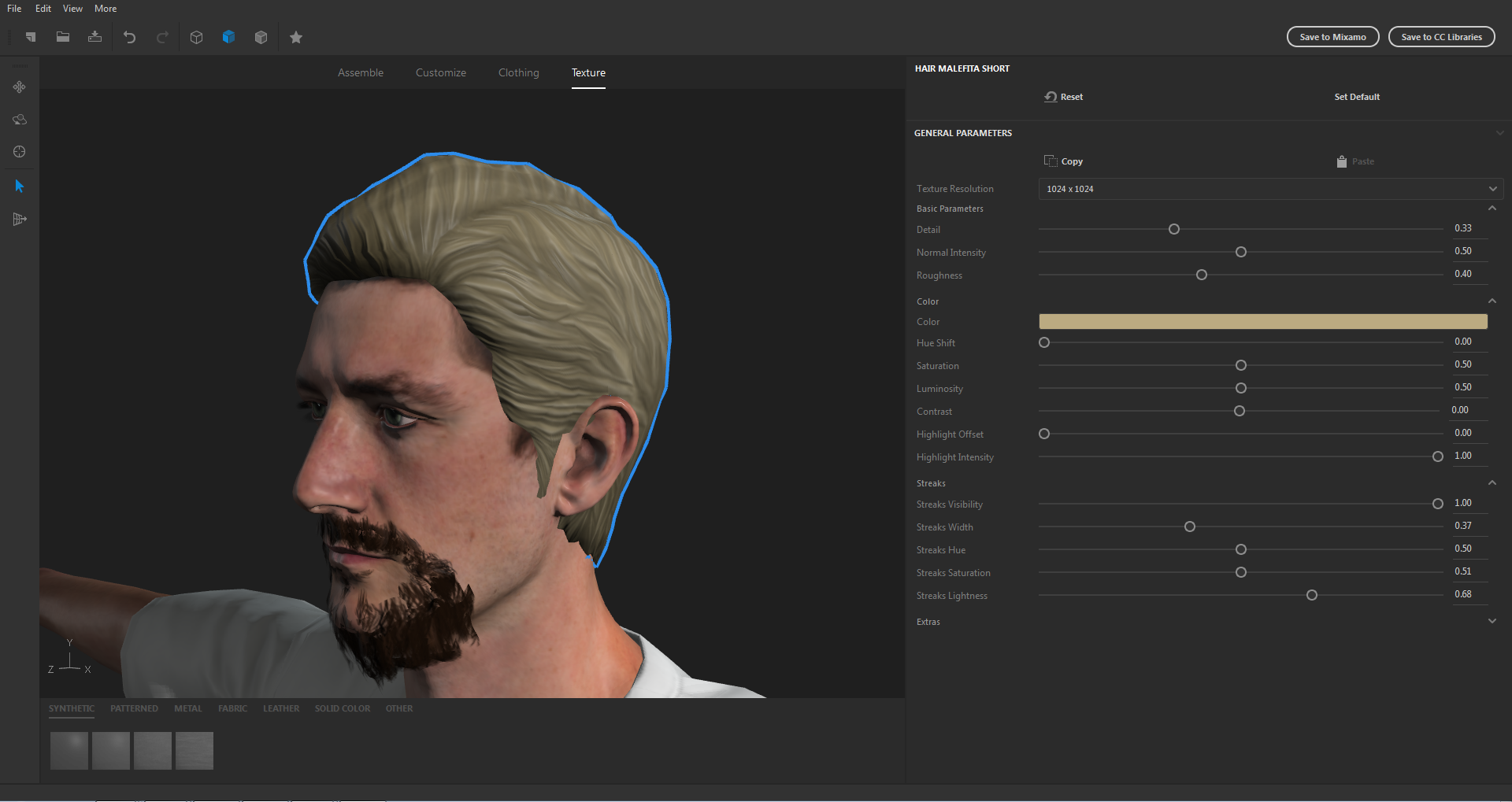Expand the Extras section

pyautogui.click(x=1493, y=621)
